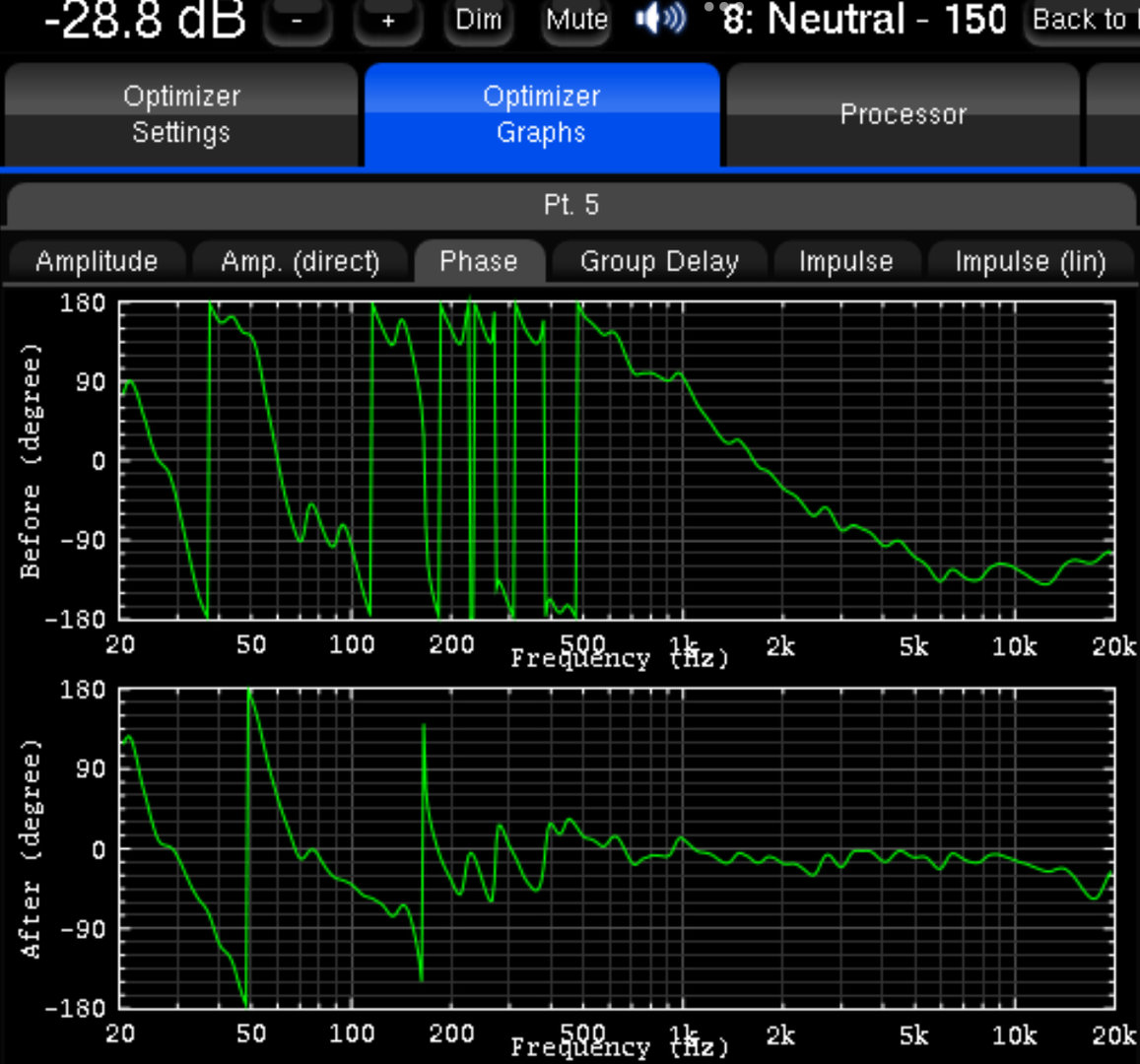The width and height of the screenshot is (1140, 1064).
Task: Toggle the Dim button
Action: pos(479,22)
